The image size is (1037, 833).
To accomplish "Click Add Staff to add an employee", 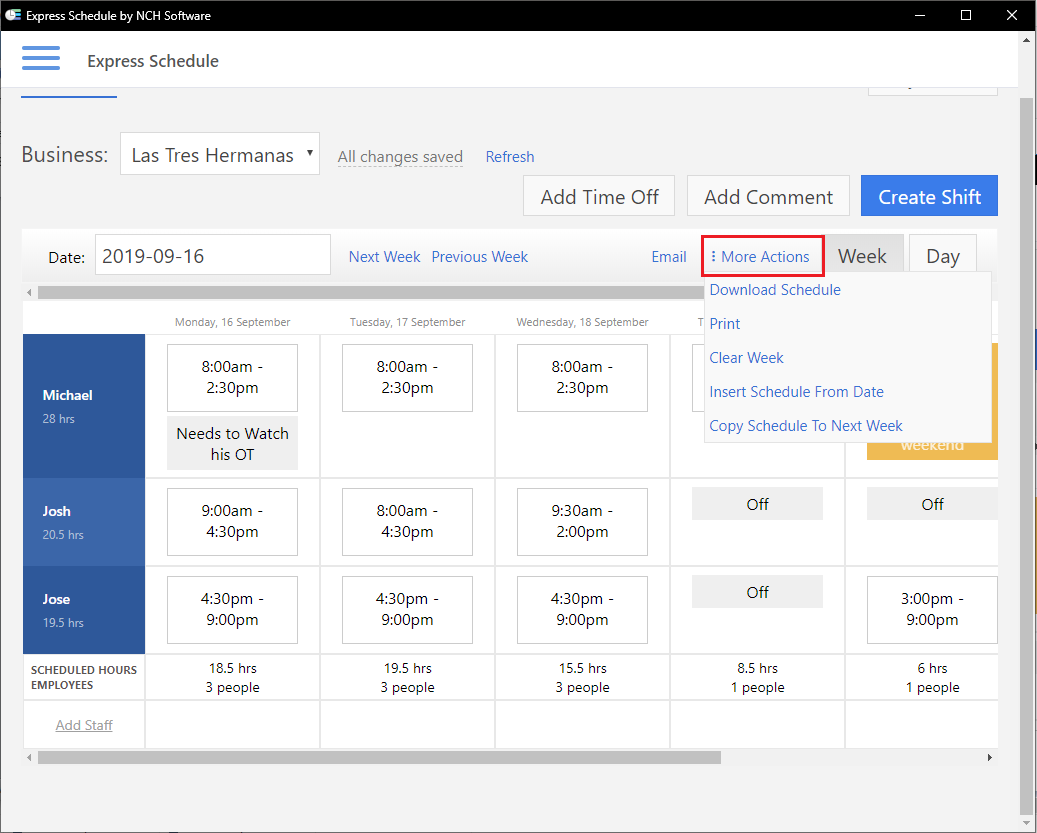I will coord(83,724).
